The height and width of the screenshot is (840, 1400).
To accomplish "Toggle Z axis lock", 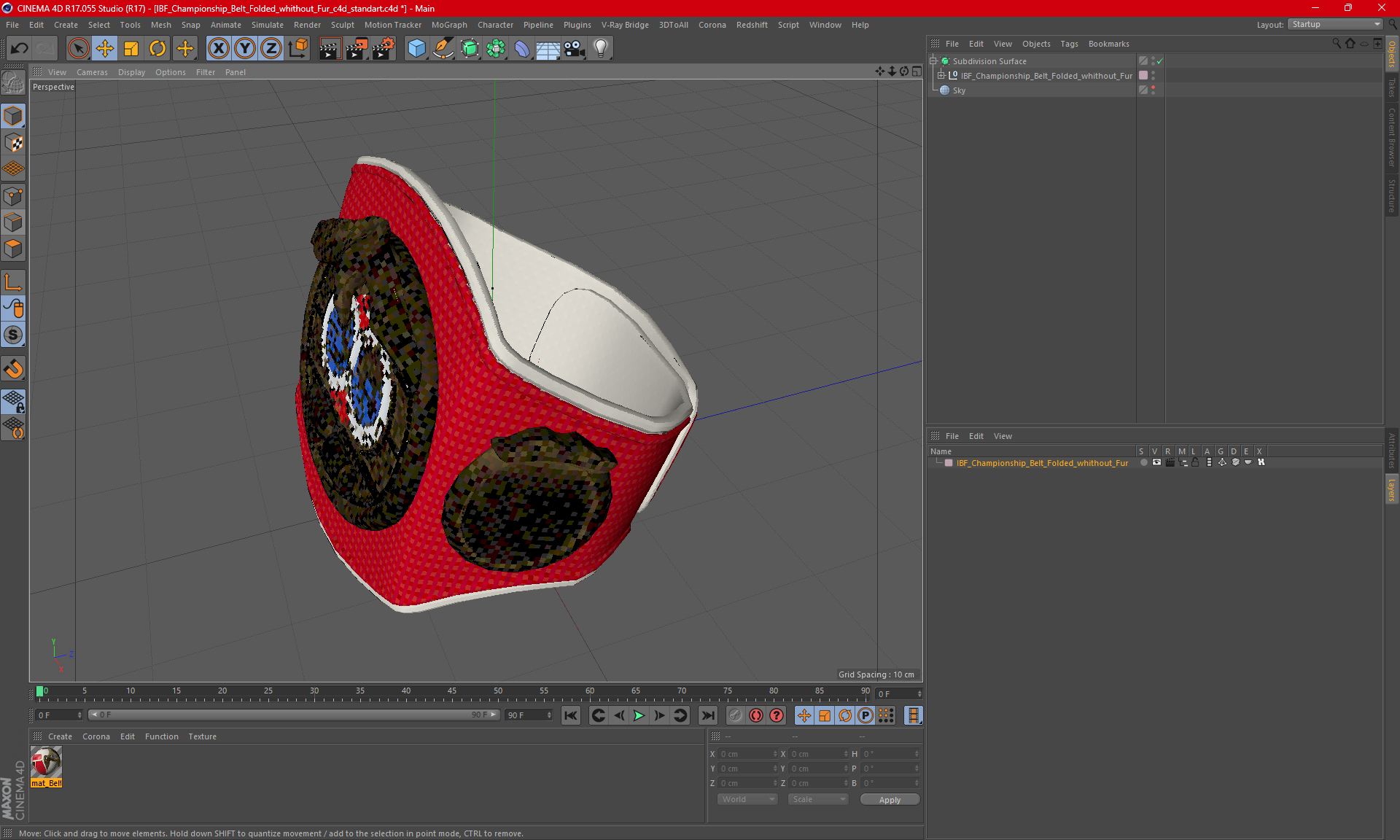I will tap(271, 48).
